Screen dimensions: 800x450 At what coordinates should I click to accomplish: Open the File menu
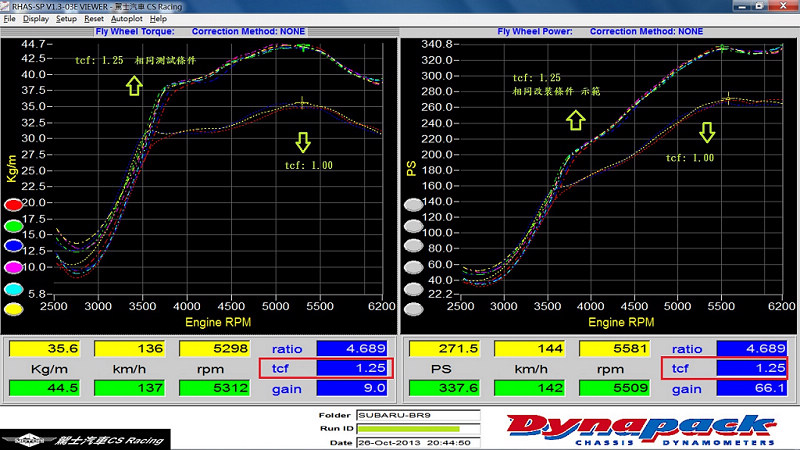10,19
